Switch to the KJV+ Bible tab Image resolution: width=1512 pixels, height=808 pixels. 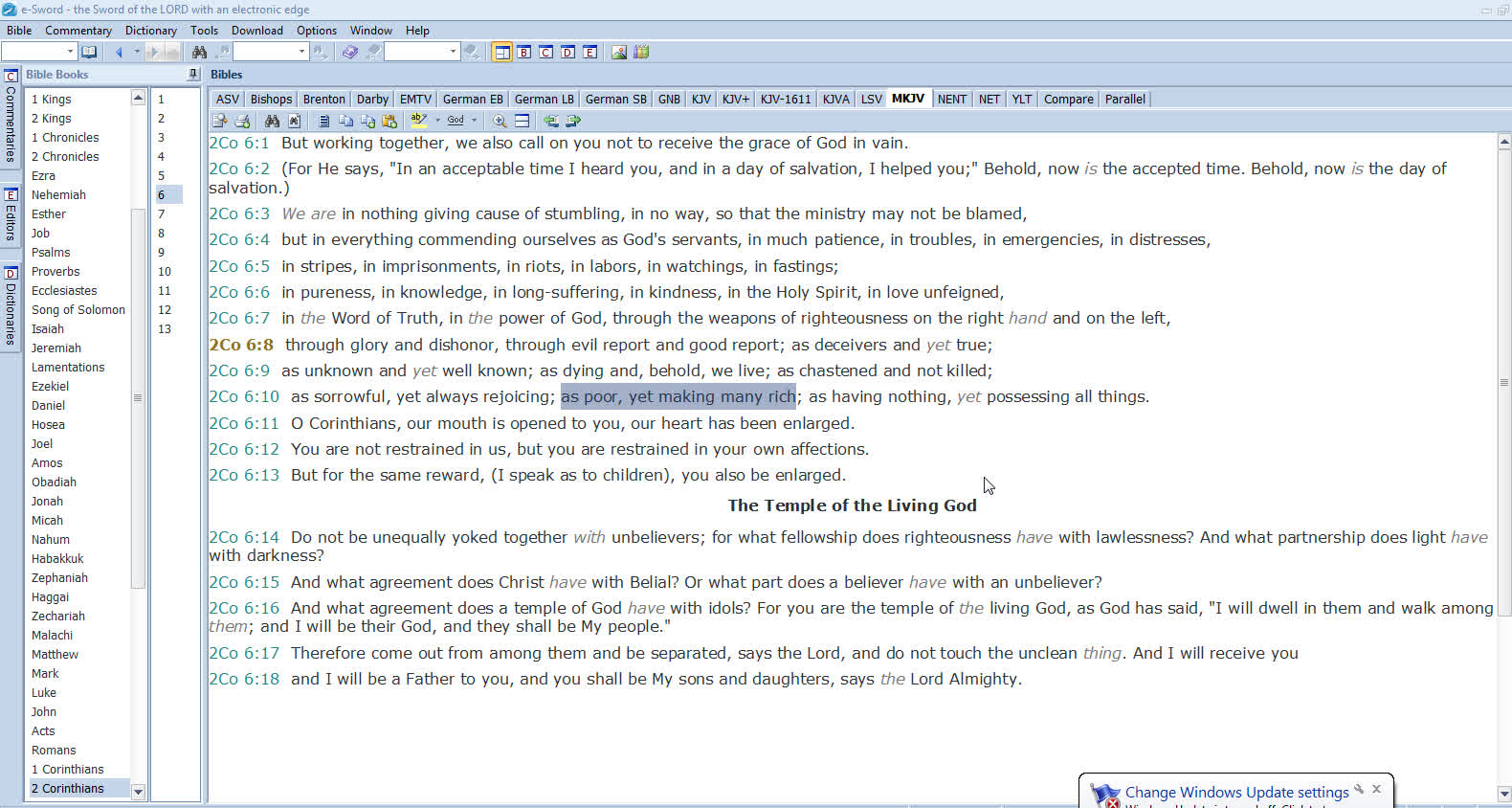(x=736, y=99)
